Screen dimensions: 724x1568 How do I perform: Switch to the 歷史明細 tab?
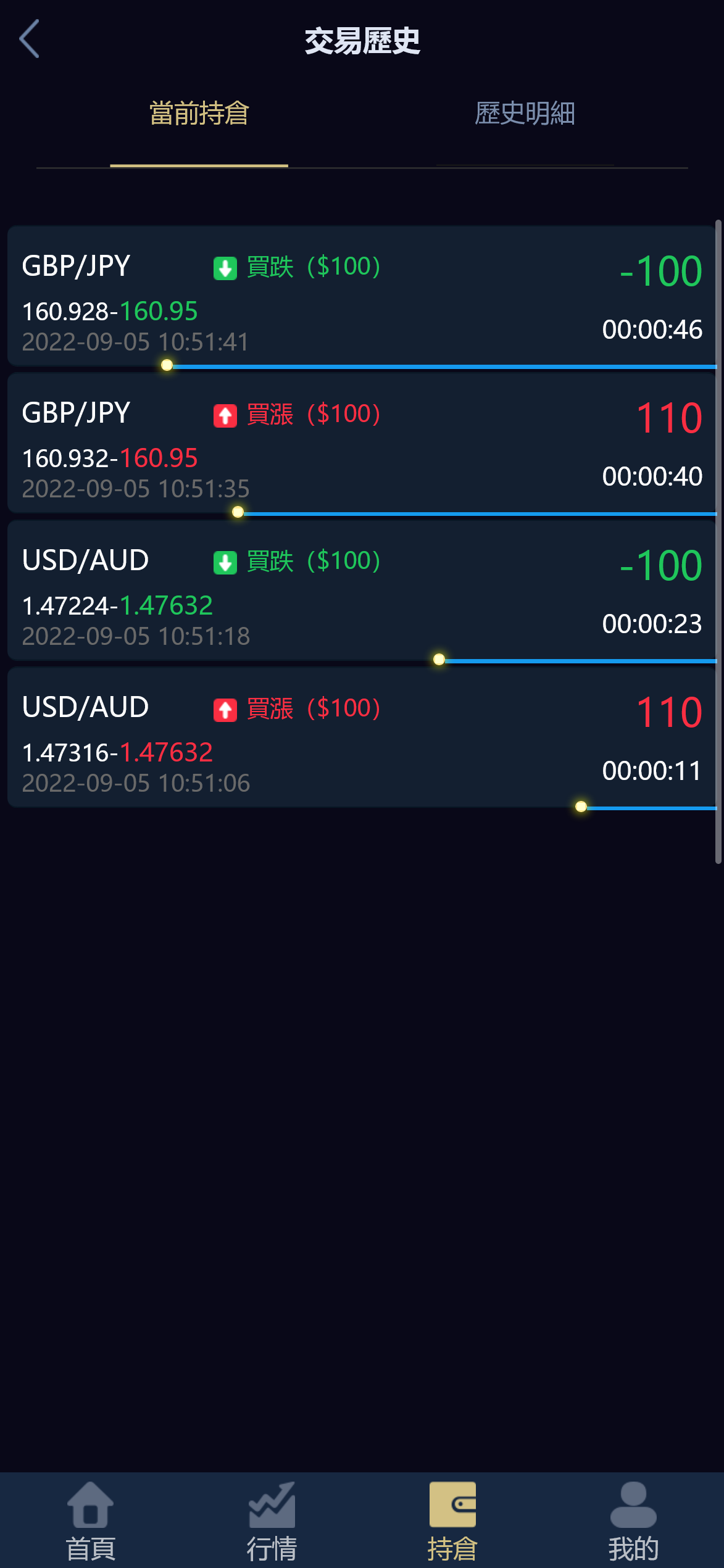525,114
